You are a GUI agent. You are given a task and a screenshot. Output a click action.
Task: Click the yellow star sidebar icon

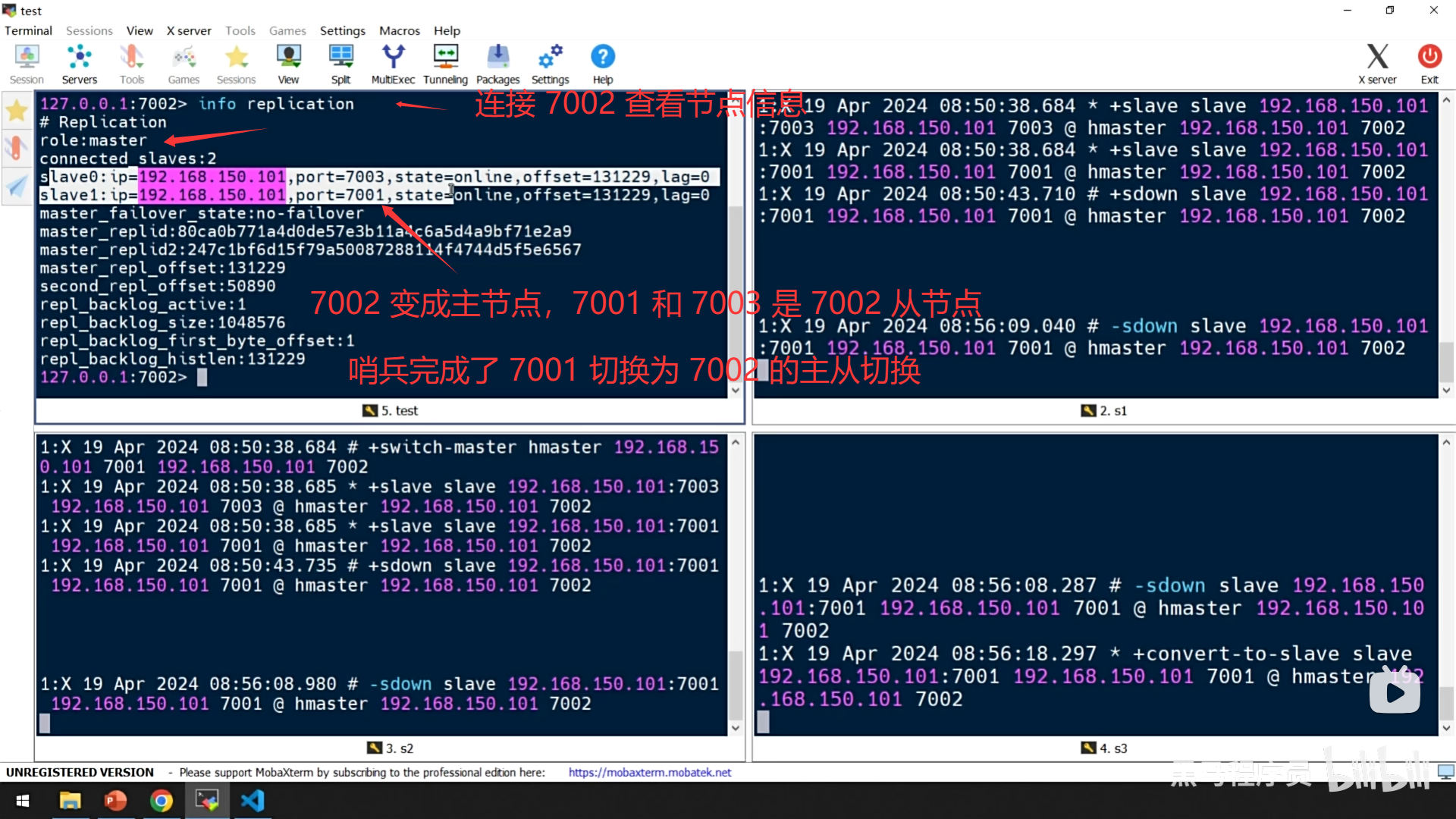17,111
